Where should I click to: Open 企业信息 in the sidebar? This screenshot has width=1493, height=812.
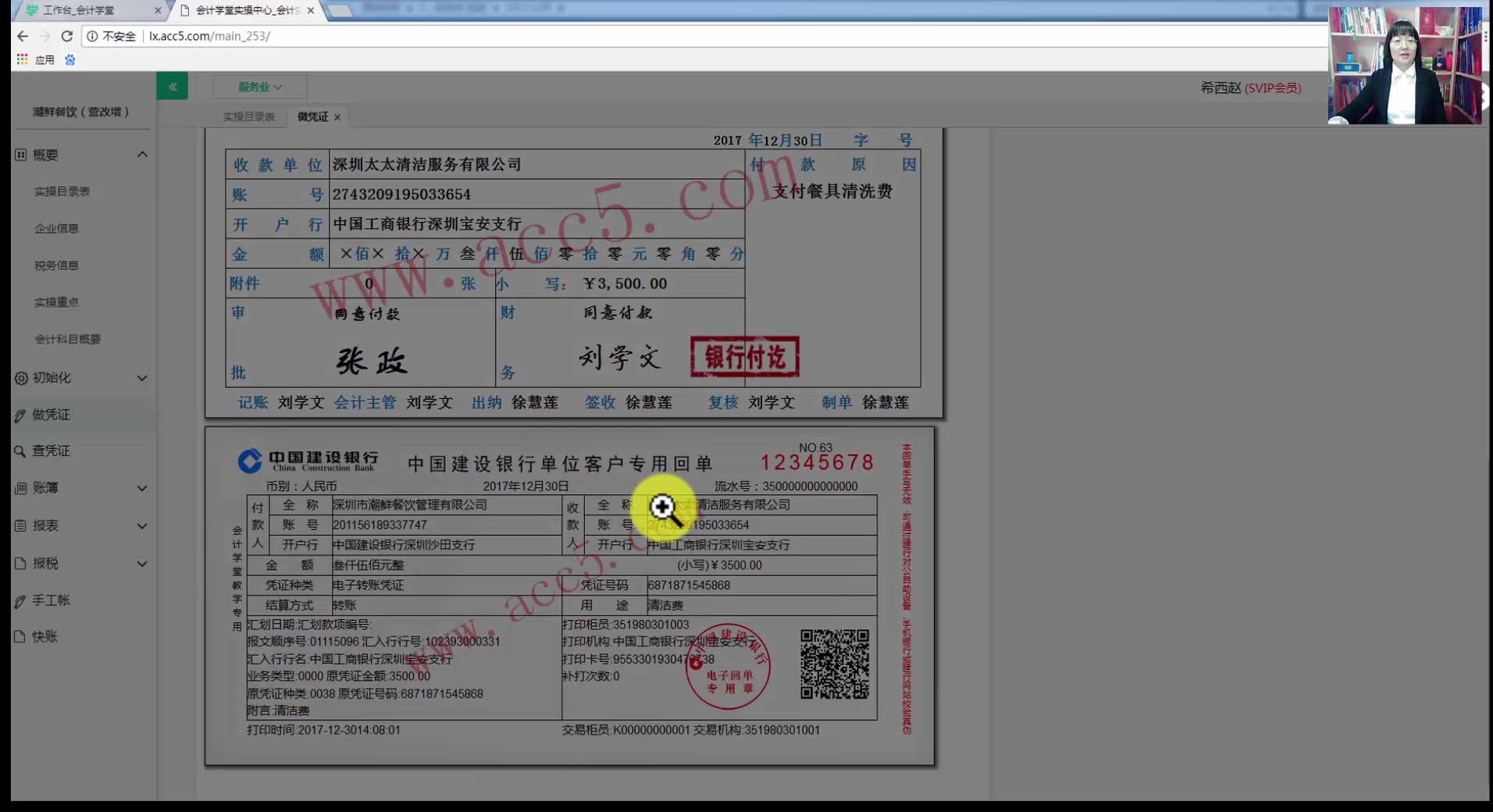[56, 228]
